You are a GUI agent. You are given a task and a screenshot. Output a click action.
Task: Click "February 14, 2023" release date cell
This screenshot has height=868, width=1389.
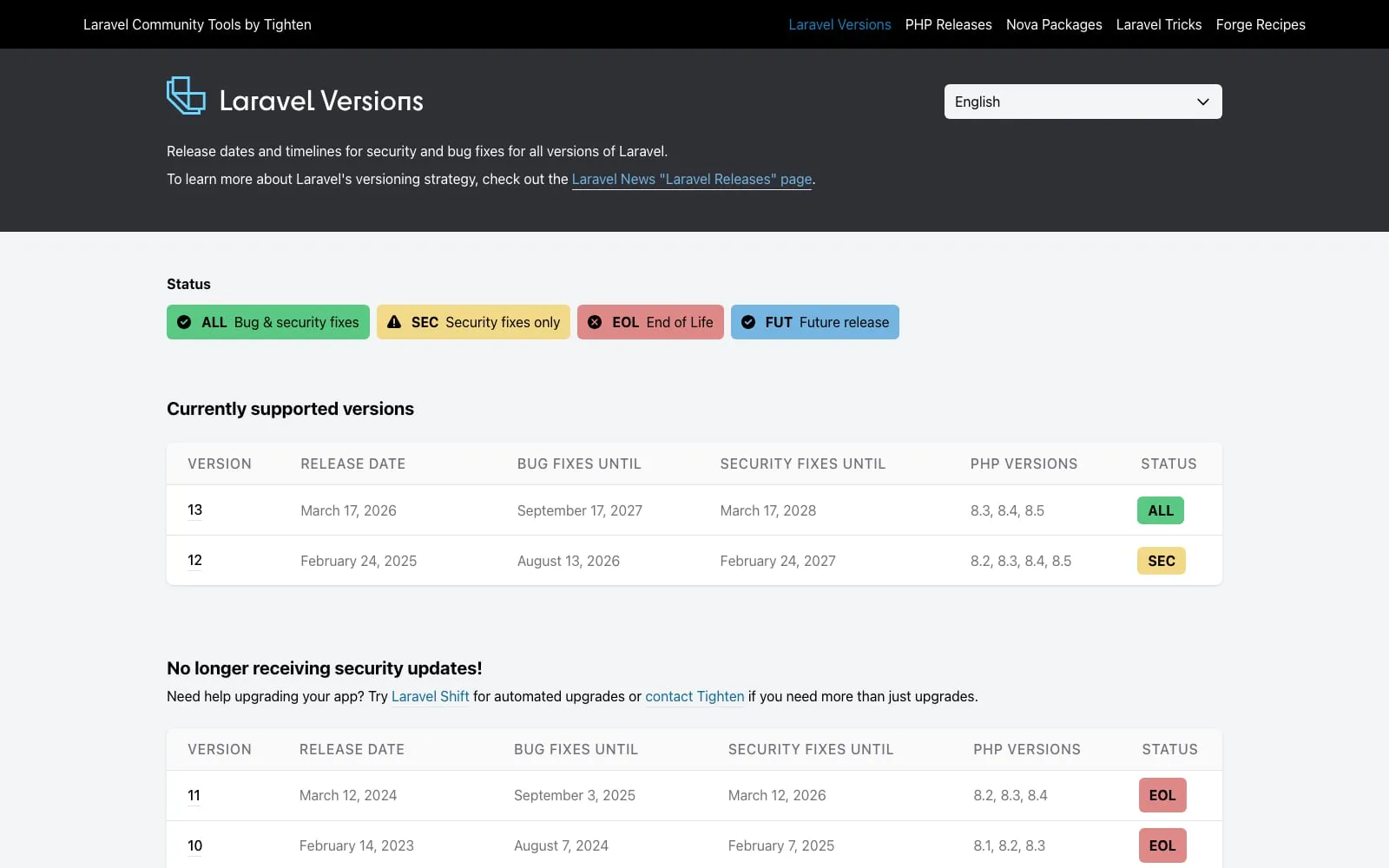click(x=357, y=845)
